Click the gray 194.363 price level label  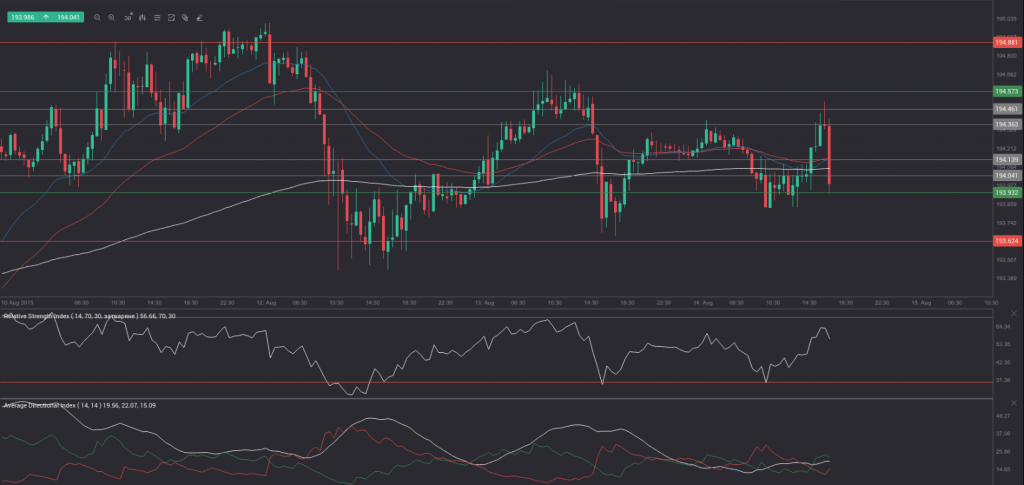1006,124
